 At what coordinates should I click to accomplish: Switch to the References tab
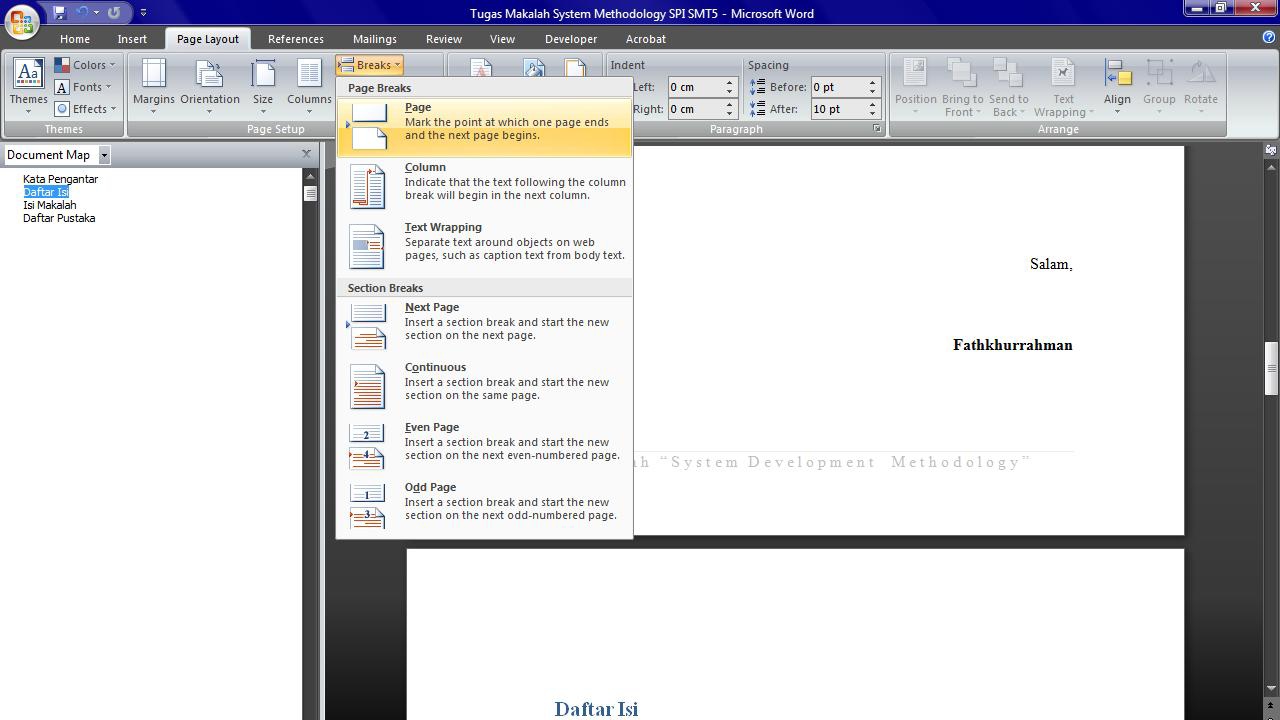(295, 39)
